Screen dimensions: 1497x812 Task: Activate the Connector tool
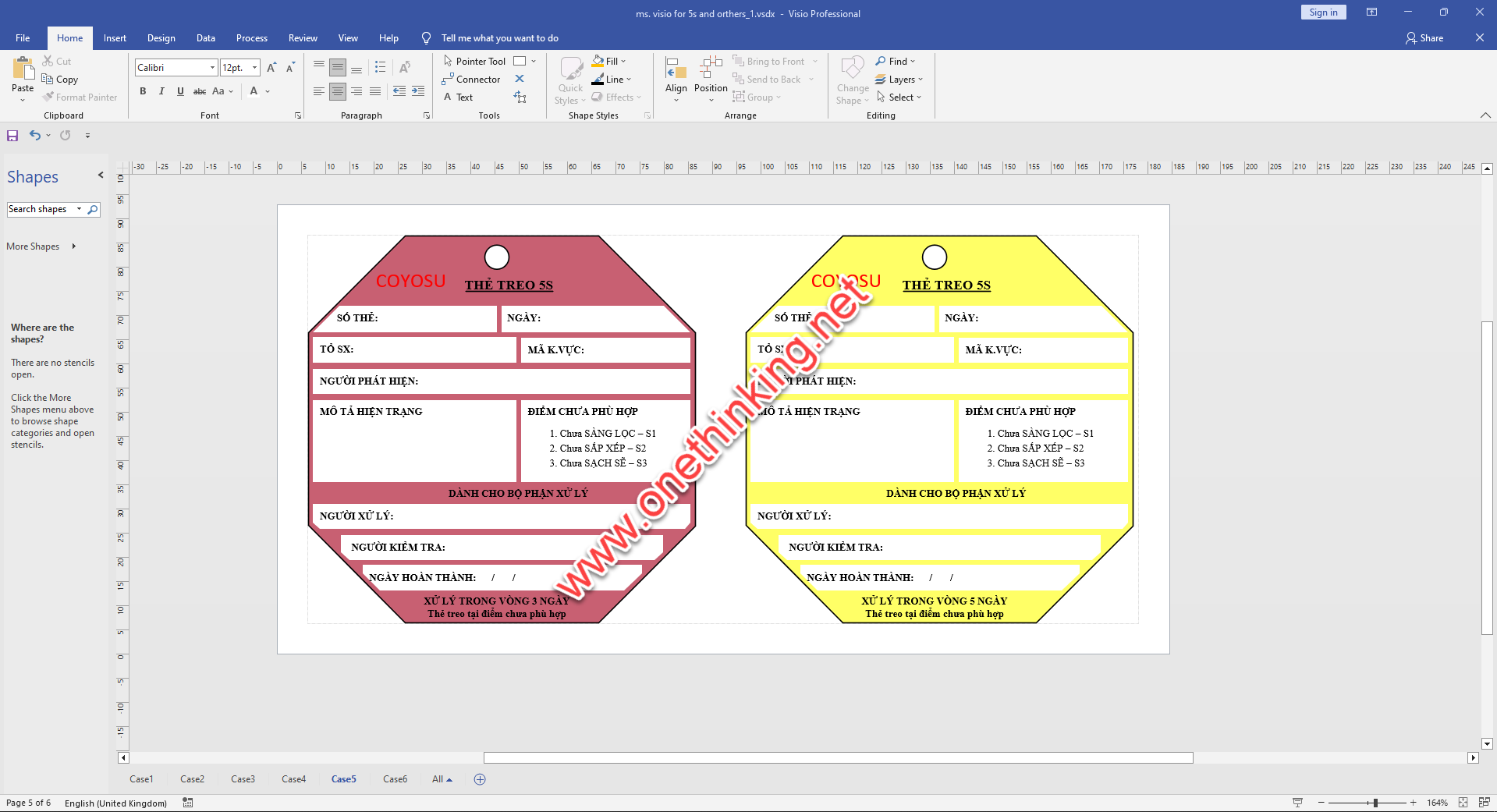[471, 79]
